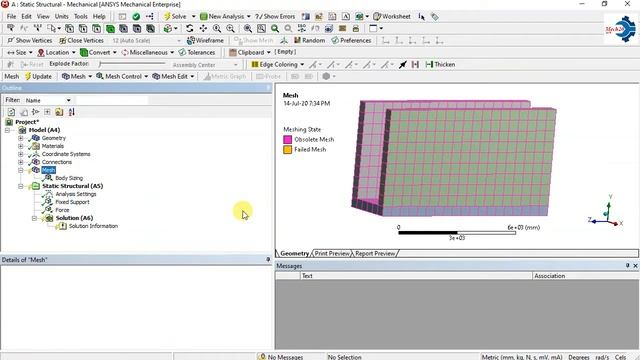Expand the Geometry tree node

pyautogui.click(x=20, y=138)
